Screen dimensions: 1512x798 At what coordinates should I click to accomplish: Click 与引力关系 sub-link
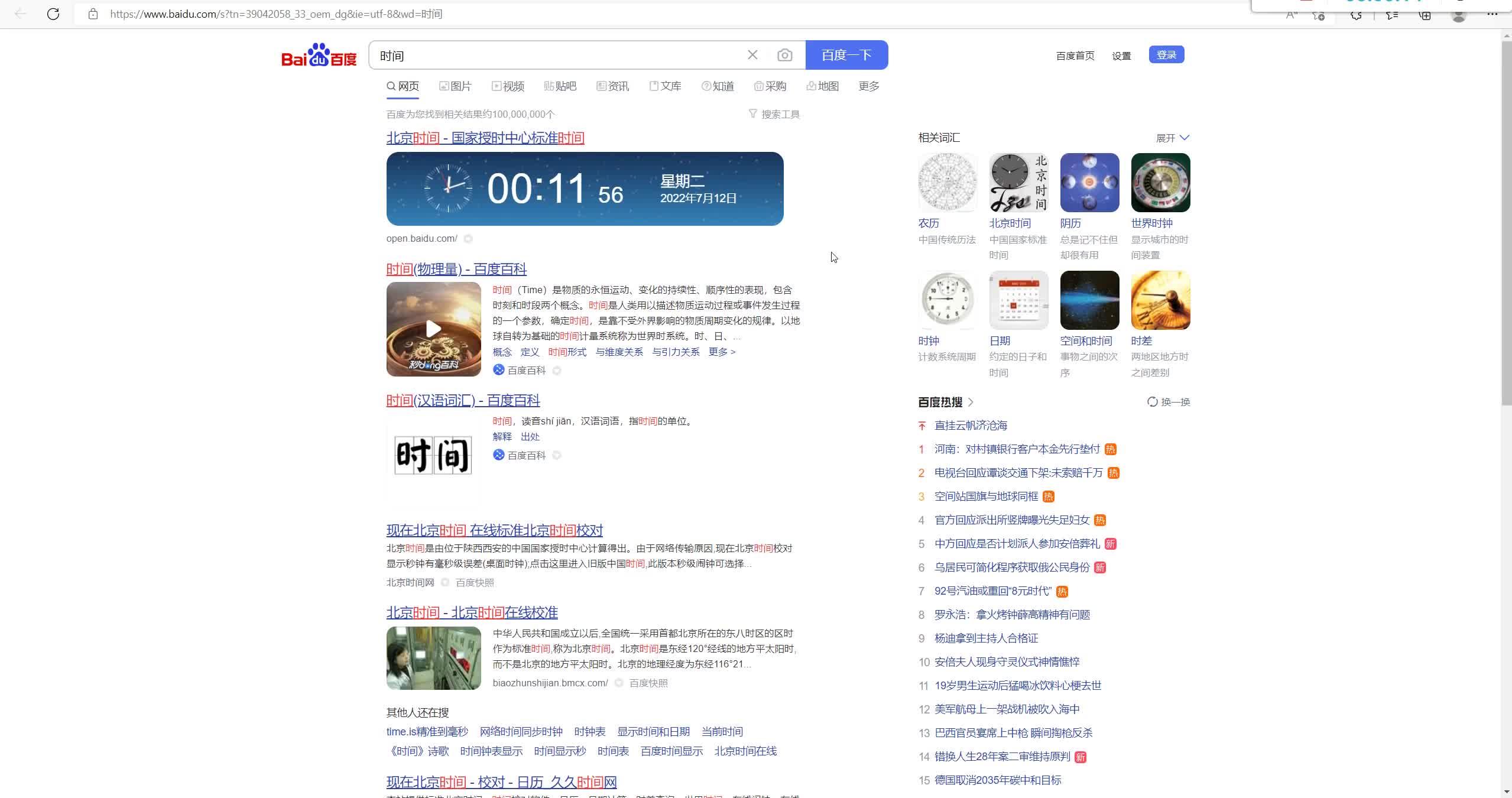(x=676, y=352)
